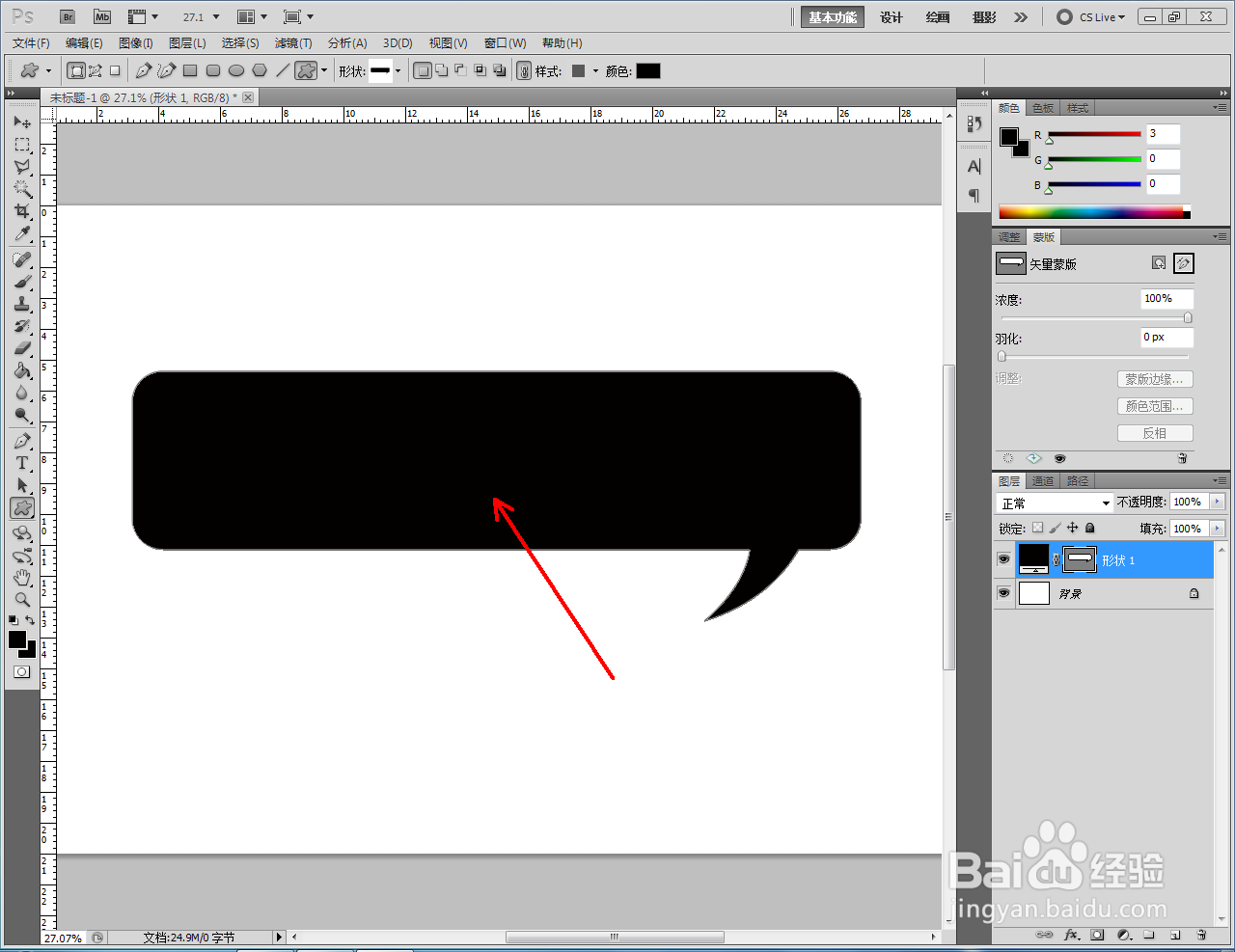The image size is (1235, 952).
Task: Switch to the 色板 tab
Action: (x=1043, y=108)
